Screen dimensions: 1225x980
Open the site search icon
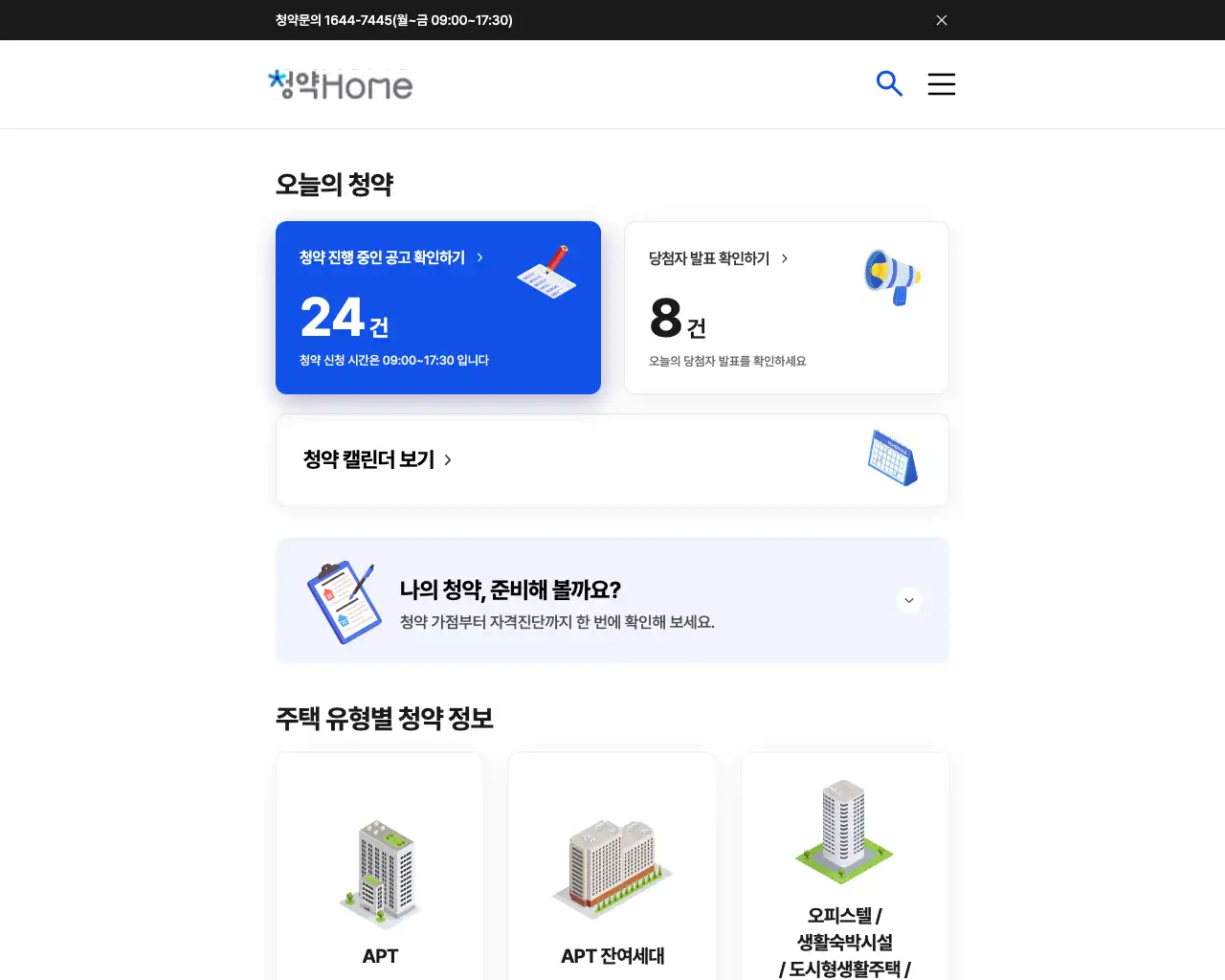tap(889, 83)
